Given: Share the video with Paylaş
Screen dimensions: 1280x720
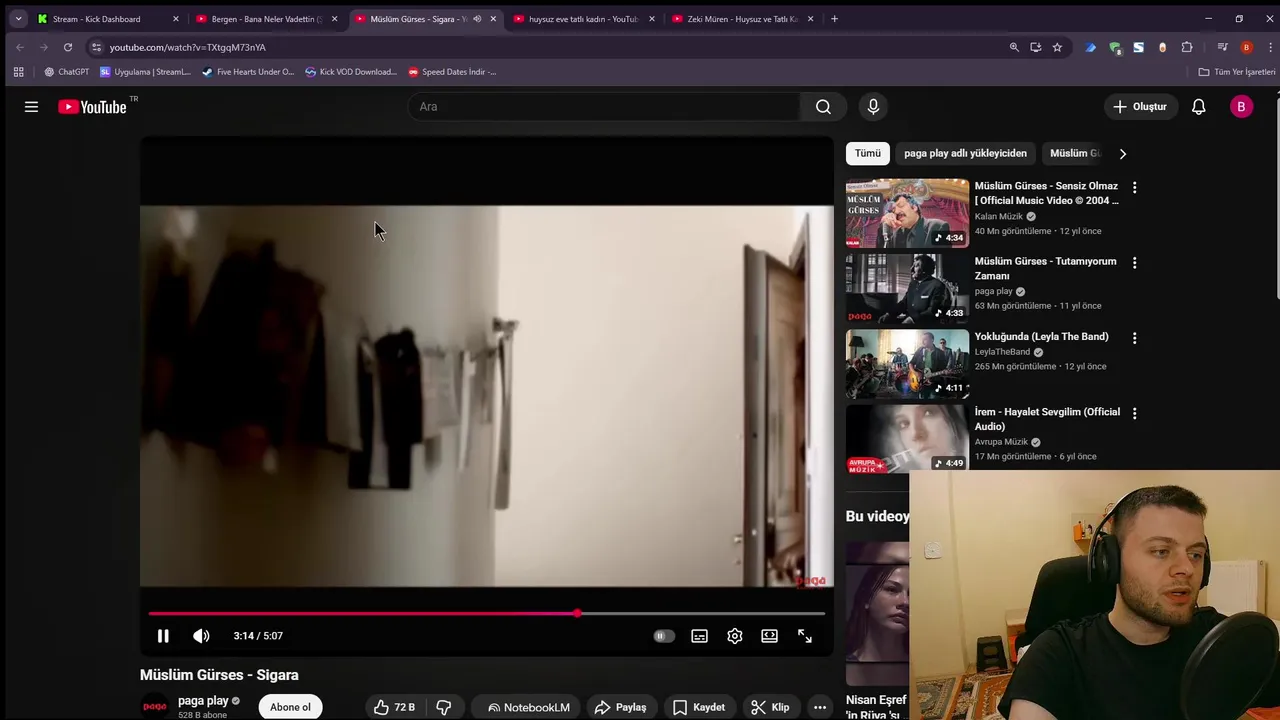Looking at the screenshot, I should click(x=620, y=707).
